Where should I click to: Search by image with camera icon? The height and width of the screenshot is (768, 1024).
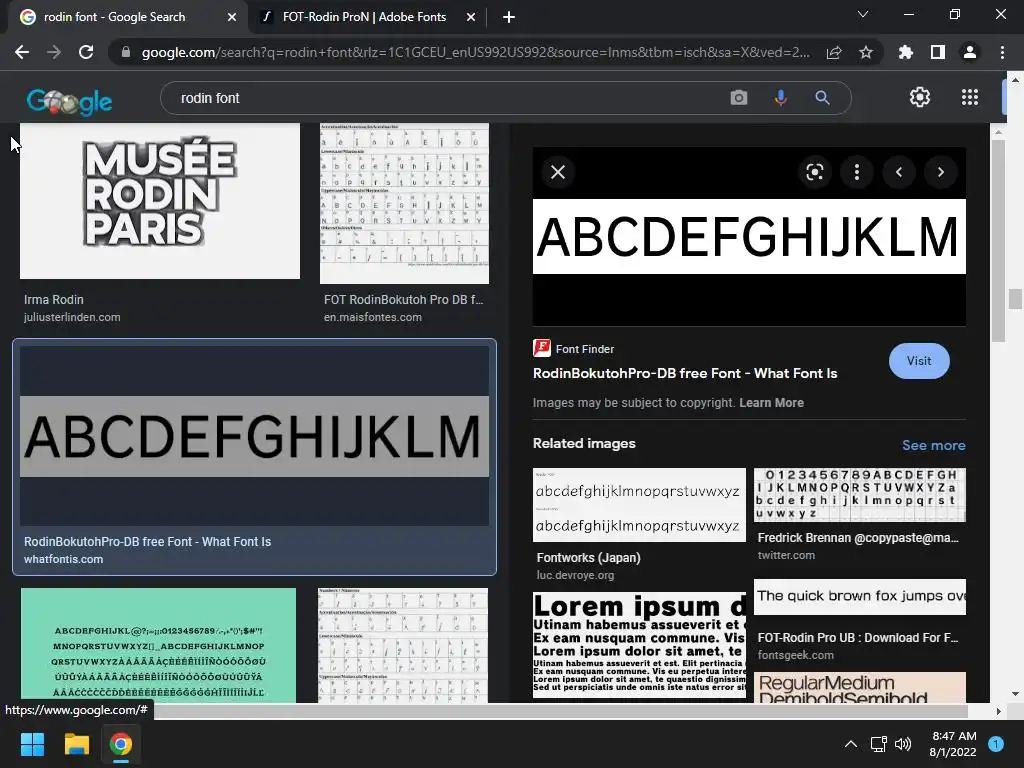click(x=739, y=98)
